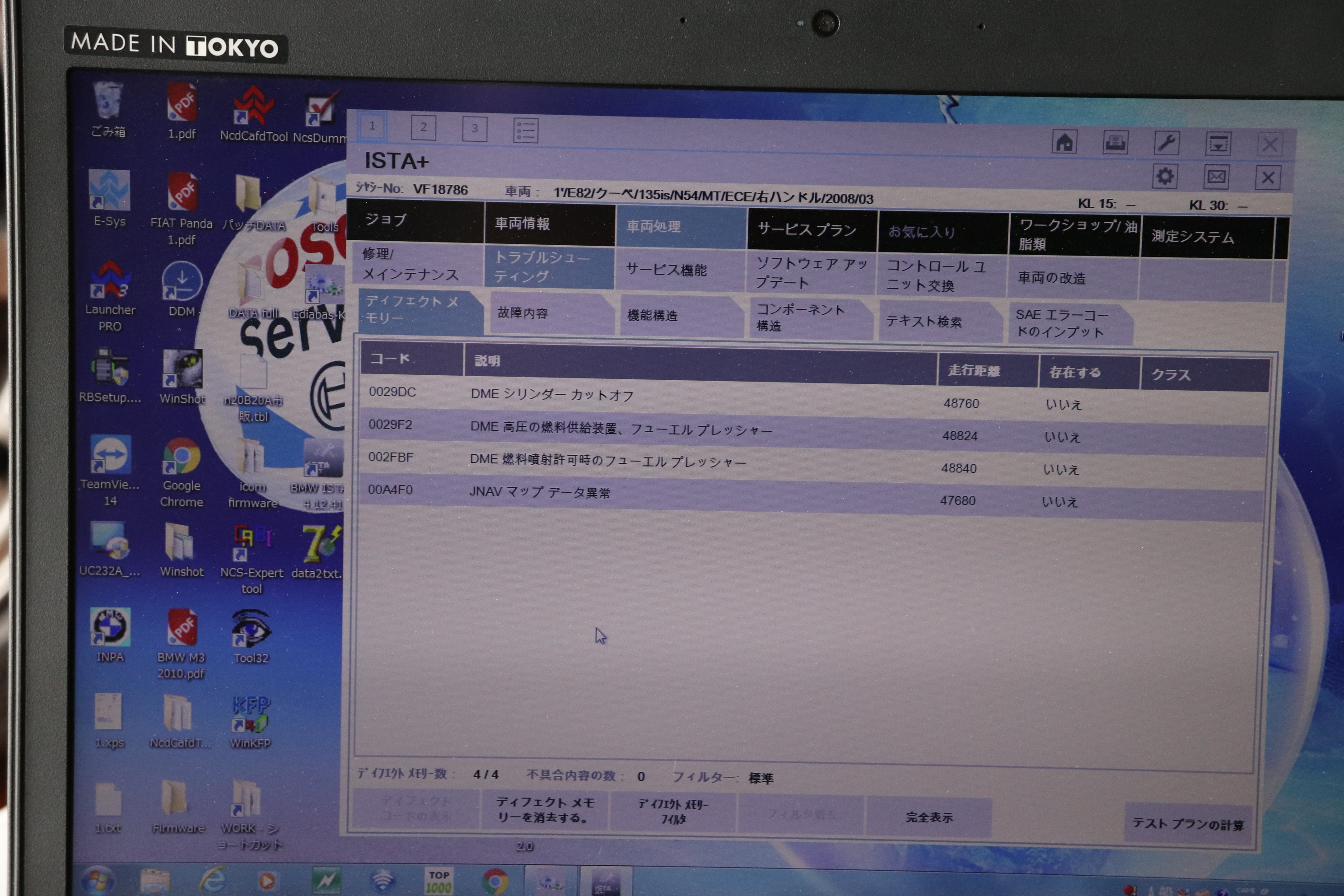This screenshot has height=896, width=1344.
Task: Open the SAE エラーコードのインプット tab
Action: pyautogui.click(x=1070, y=323)
